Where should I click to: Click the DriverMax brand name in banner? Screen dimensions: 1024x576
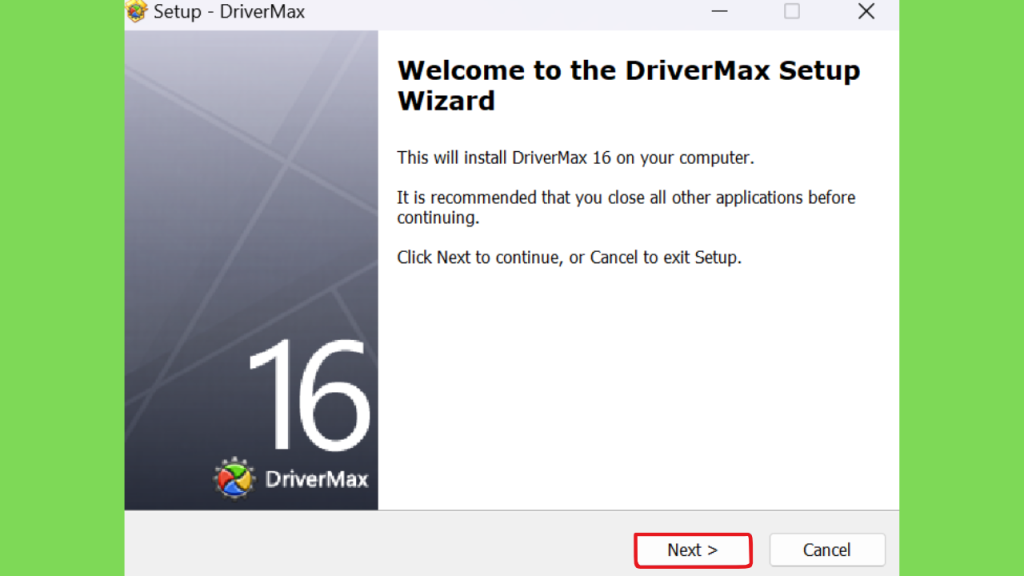tap(316, 479)
